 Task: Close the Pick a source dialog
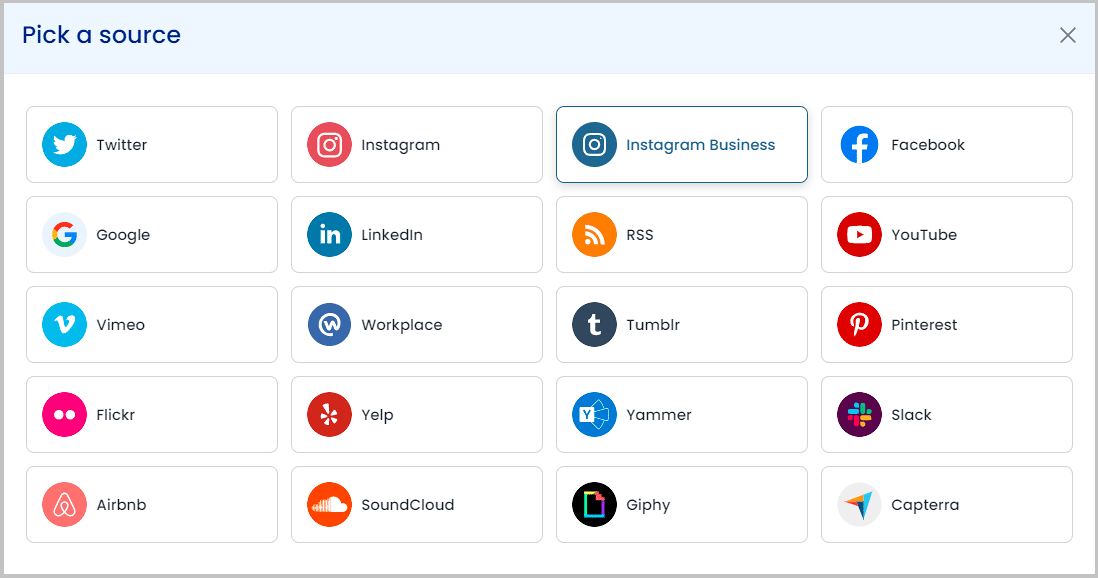point(1067,35)
